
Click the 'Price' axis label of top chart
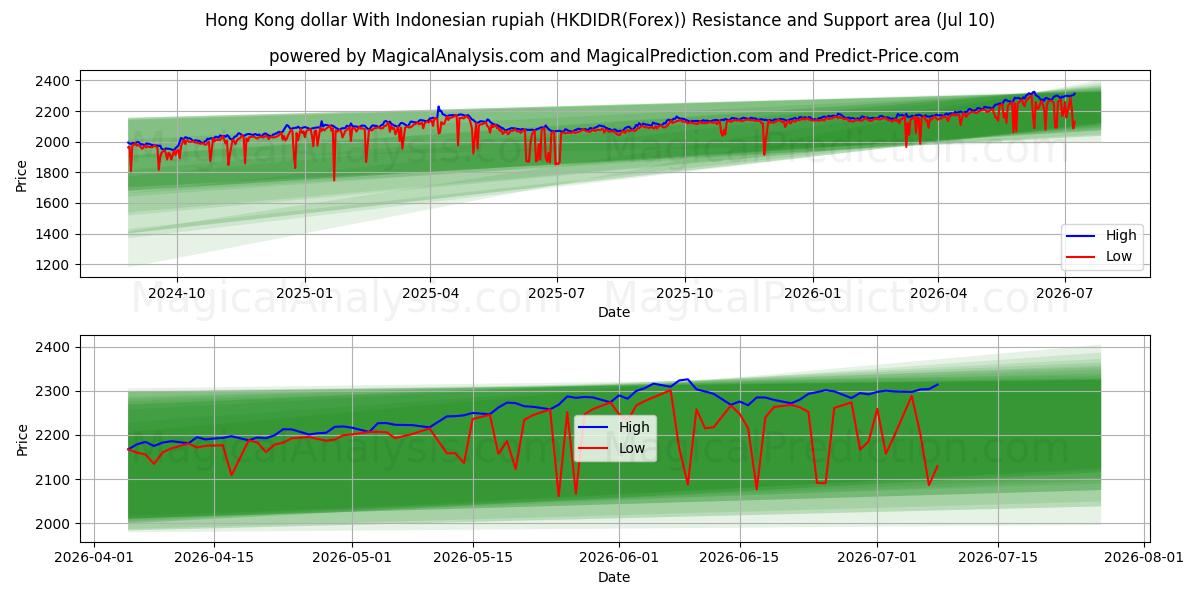(22, 174)
